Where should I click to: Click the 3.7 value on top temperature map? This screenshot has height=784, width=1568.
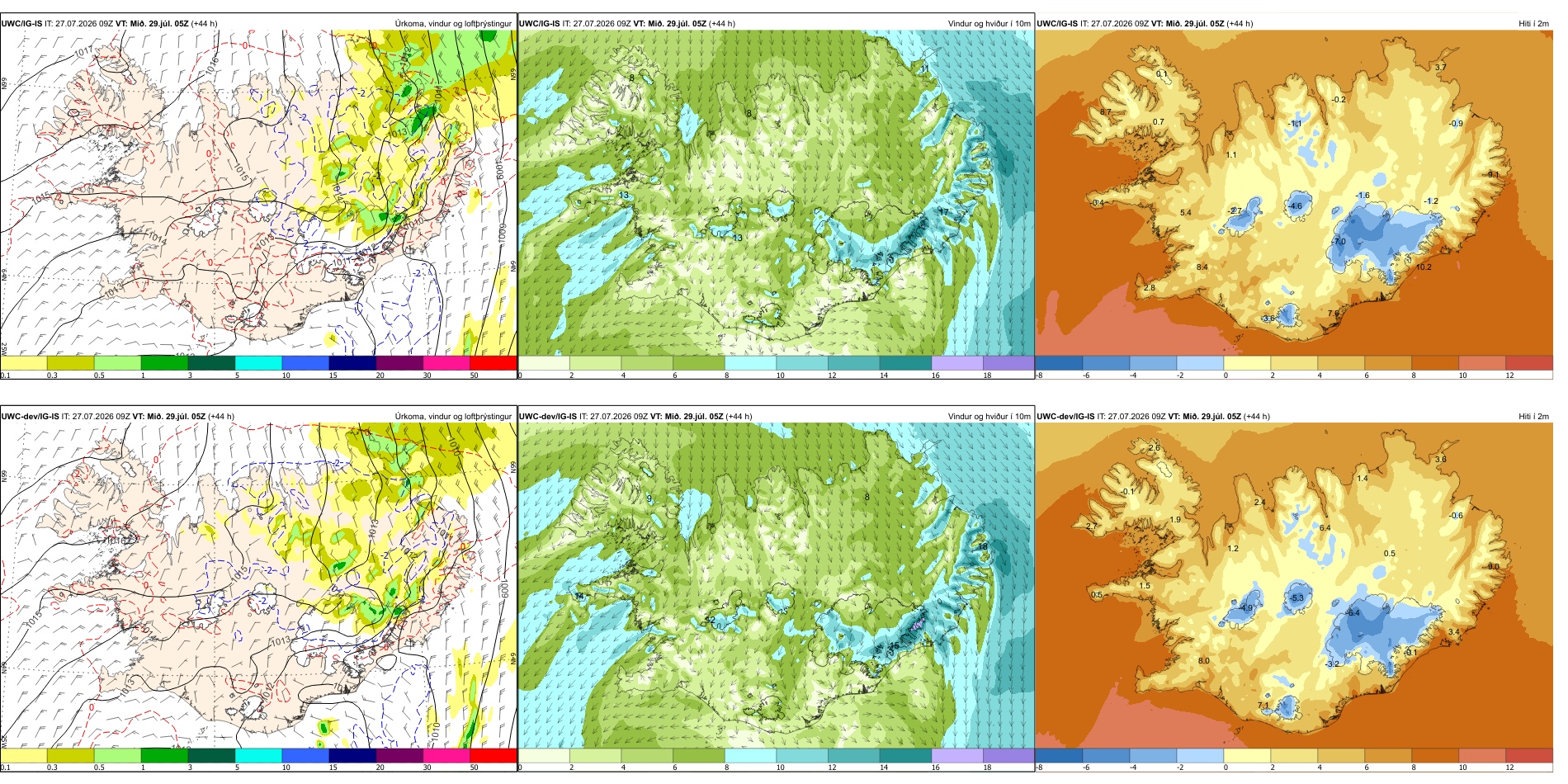pyautogui.click(x=1441, y=68)
